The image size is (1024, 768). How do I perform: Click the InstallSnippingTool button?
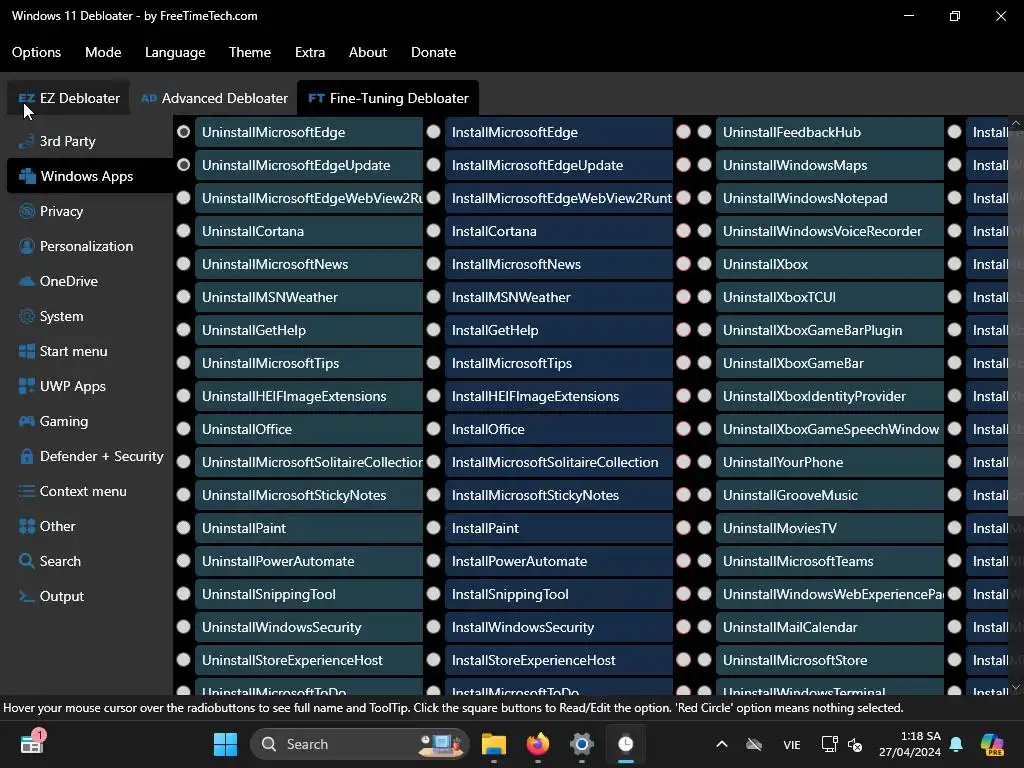(559, 594)
